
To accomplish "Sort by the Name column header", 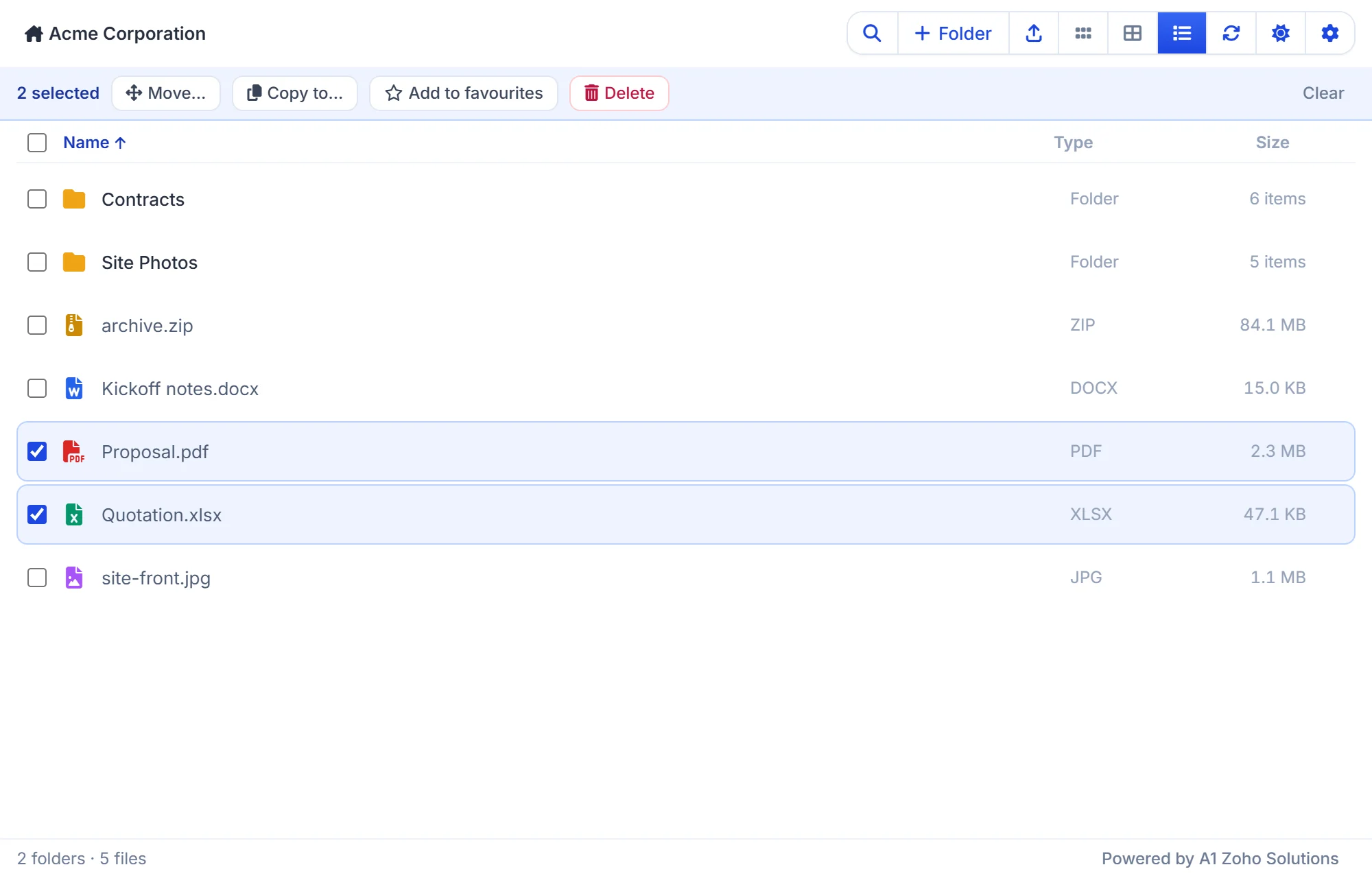I will click(x=95, y=143).
